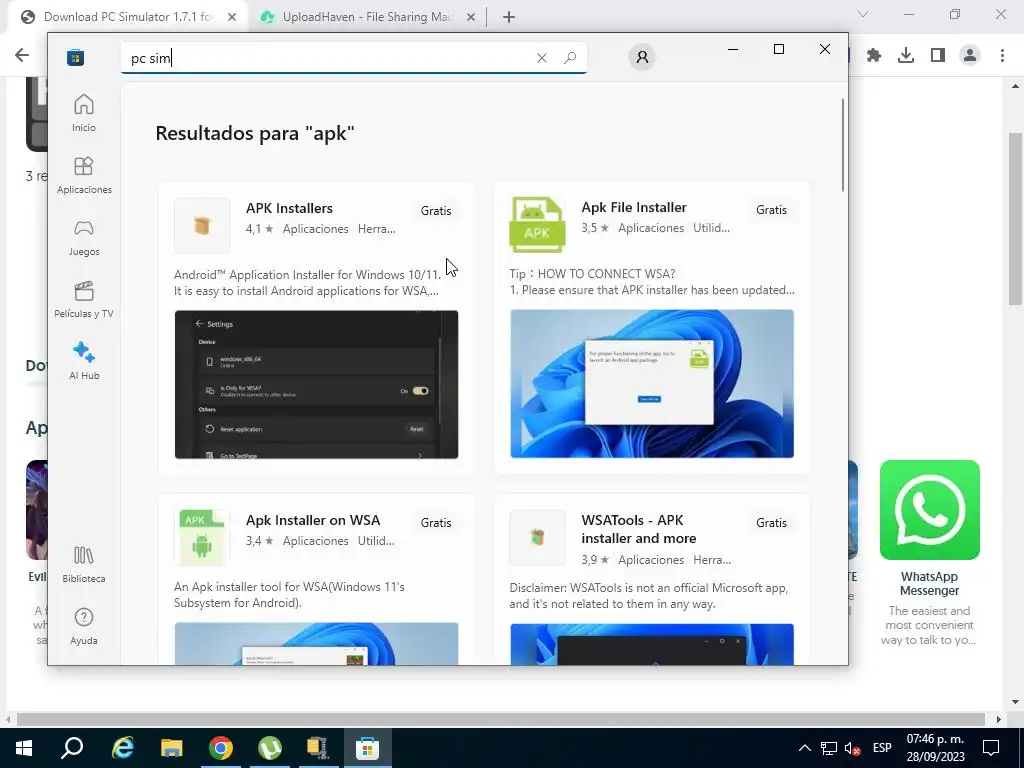Open Aplicaciones section in sidebar
The height and width of the screenshot is (768, 1024).
point(84,175)
